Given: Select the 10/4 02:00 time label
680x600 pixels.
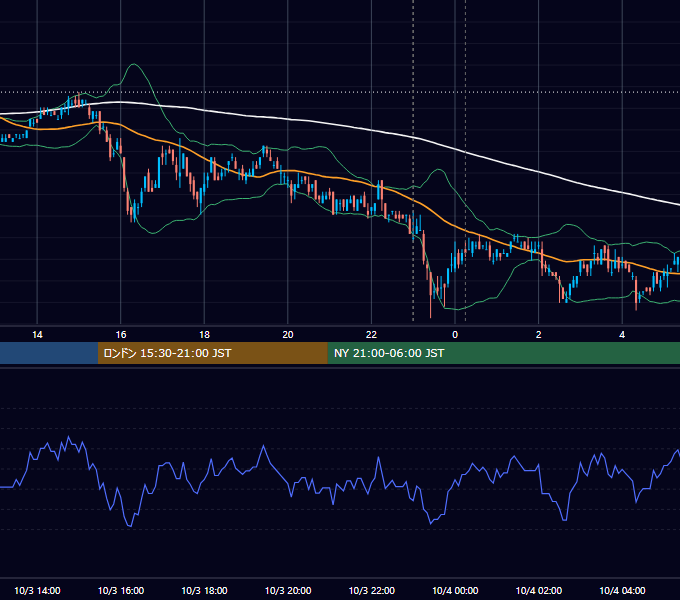Looking at the screenshot, I should point(539,590).
